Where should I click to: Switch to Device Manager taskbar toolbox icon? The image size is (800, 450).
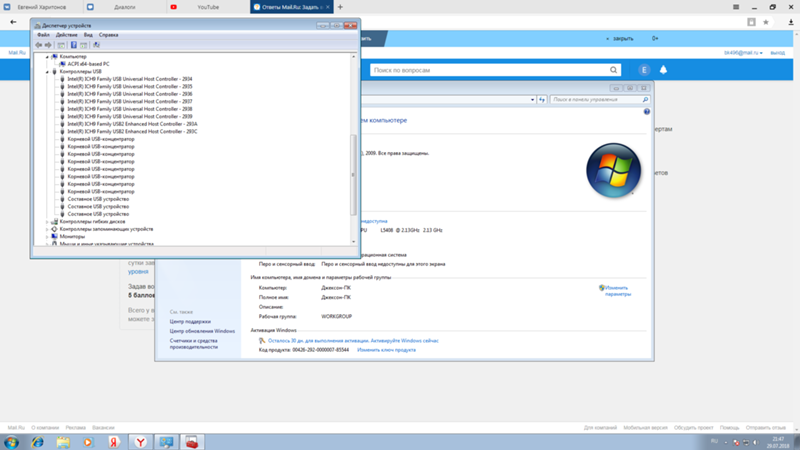pyautogui.click(x=192, y=442)
